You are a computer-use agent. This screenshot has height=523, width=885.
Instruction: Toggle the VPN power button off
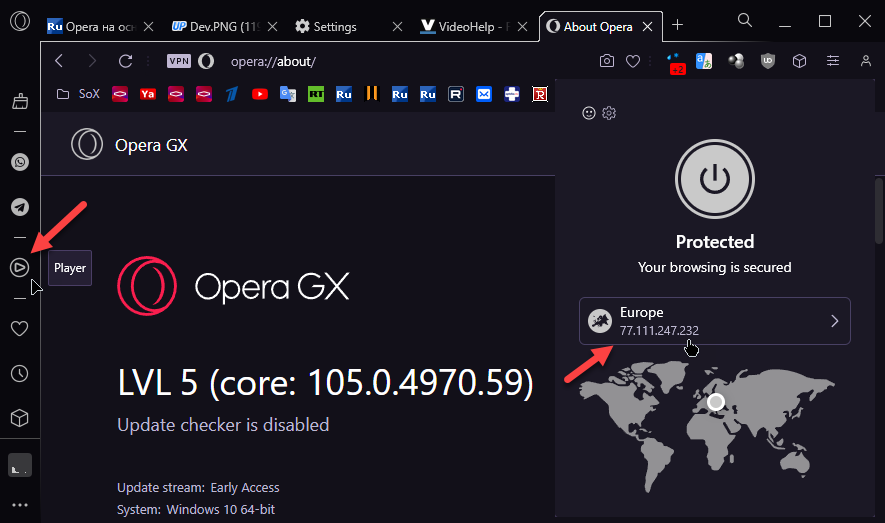point(715,179)
